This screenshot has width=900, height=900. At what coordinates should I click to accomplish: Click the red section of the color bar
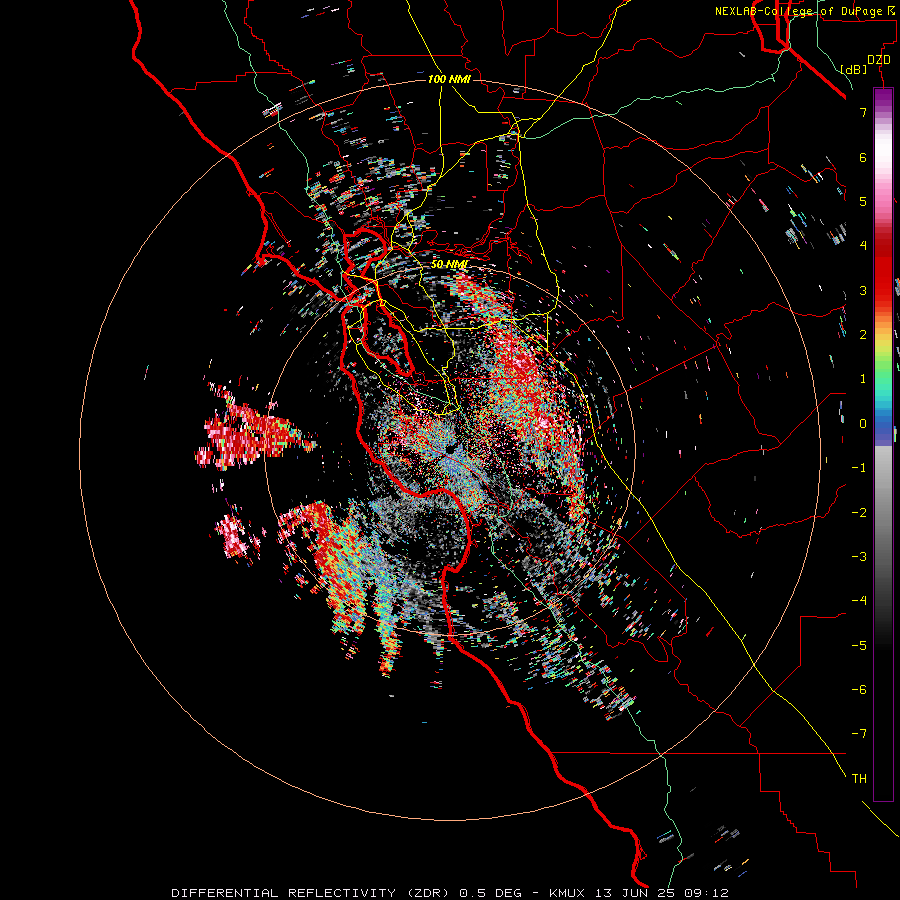pos(883,270)
